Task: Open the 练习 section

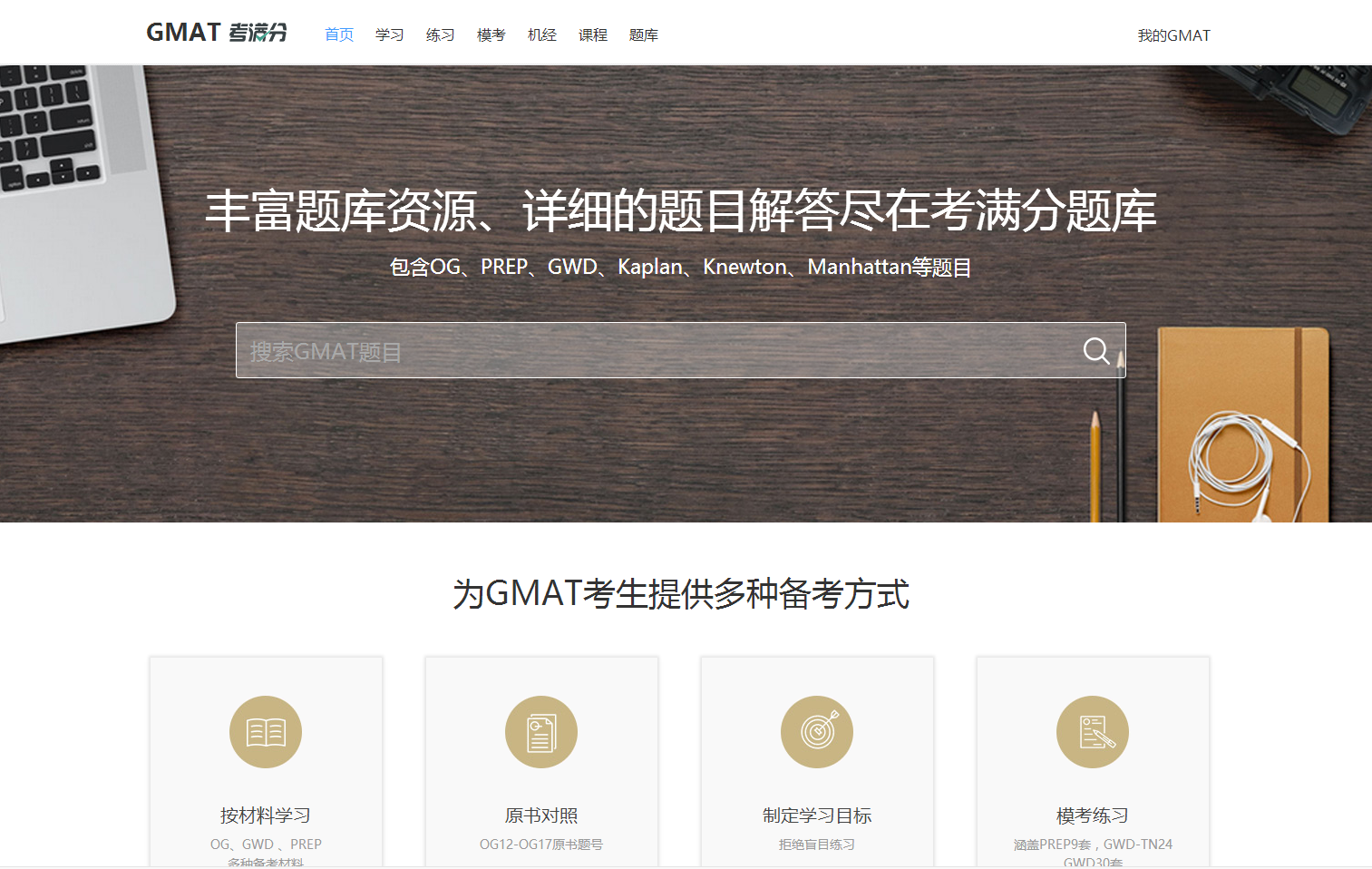Action: 440,34
